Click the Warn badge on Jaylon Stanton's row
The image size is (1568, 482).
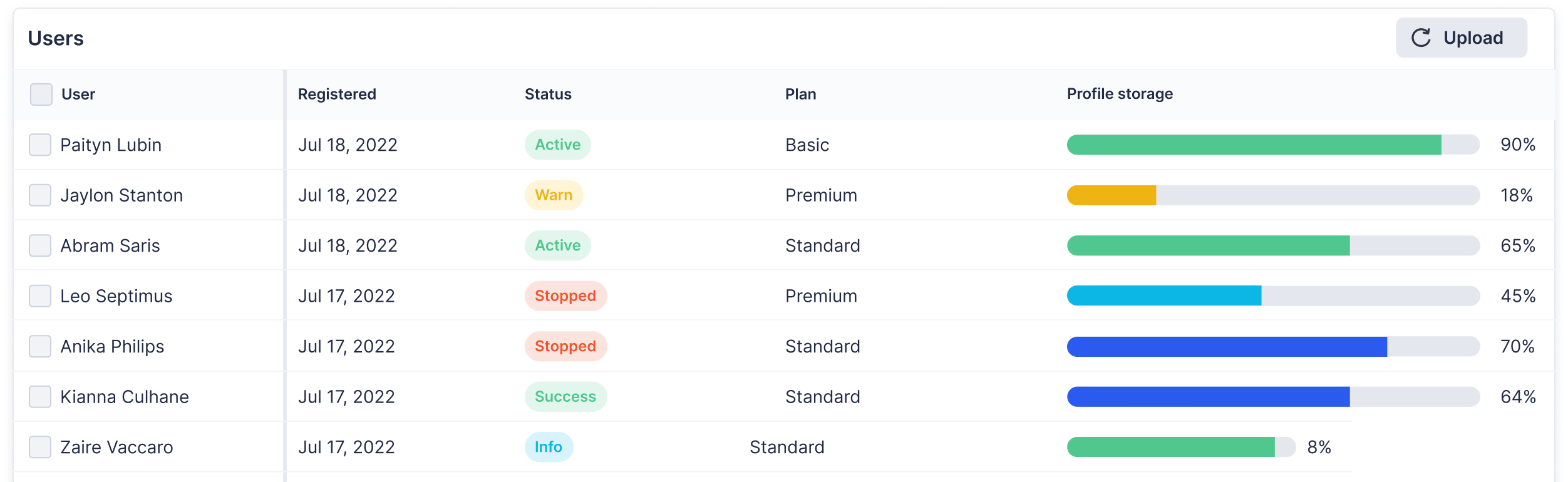point(554,195)
